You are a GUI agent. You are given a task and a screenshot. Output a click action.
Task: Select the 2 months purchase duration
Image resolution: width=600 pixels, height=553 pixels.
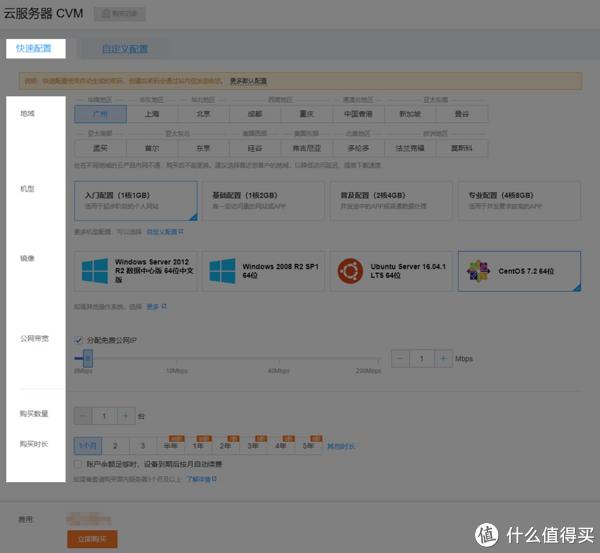[116, 446]
